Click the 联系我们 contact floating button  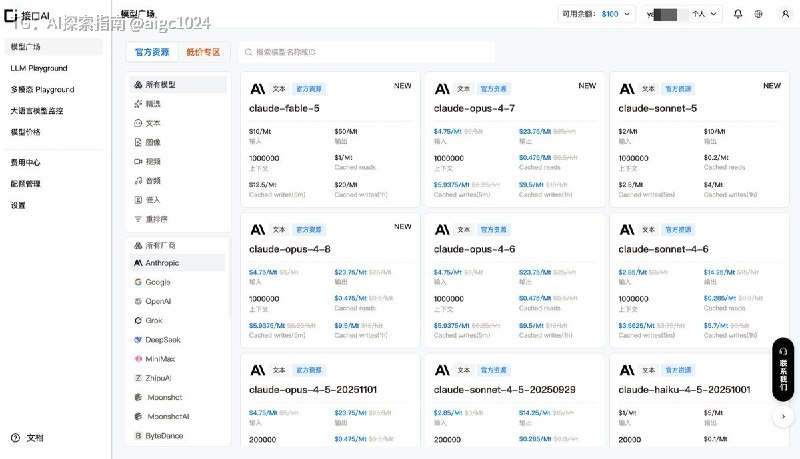coord(783,370)
